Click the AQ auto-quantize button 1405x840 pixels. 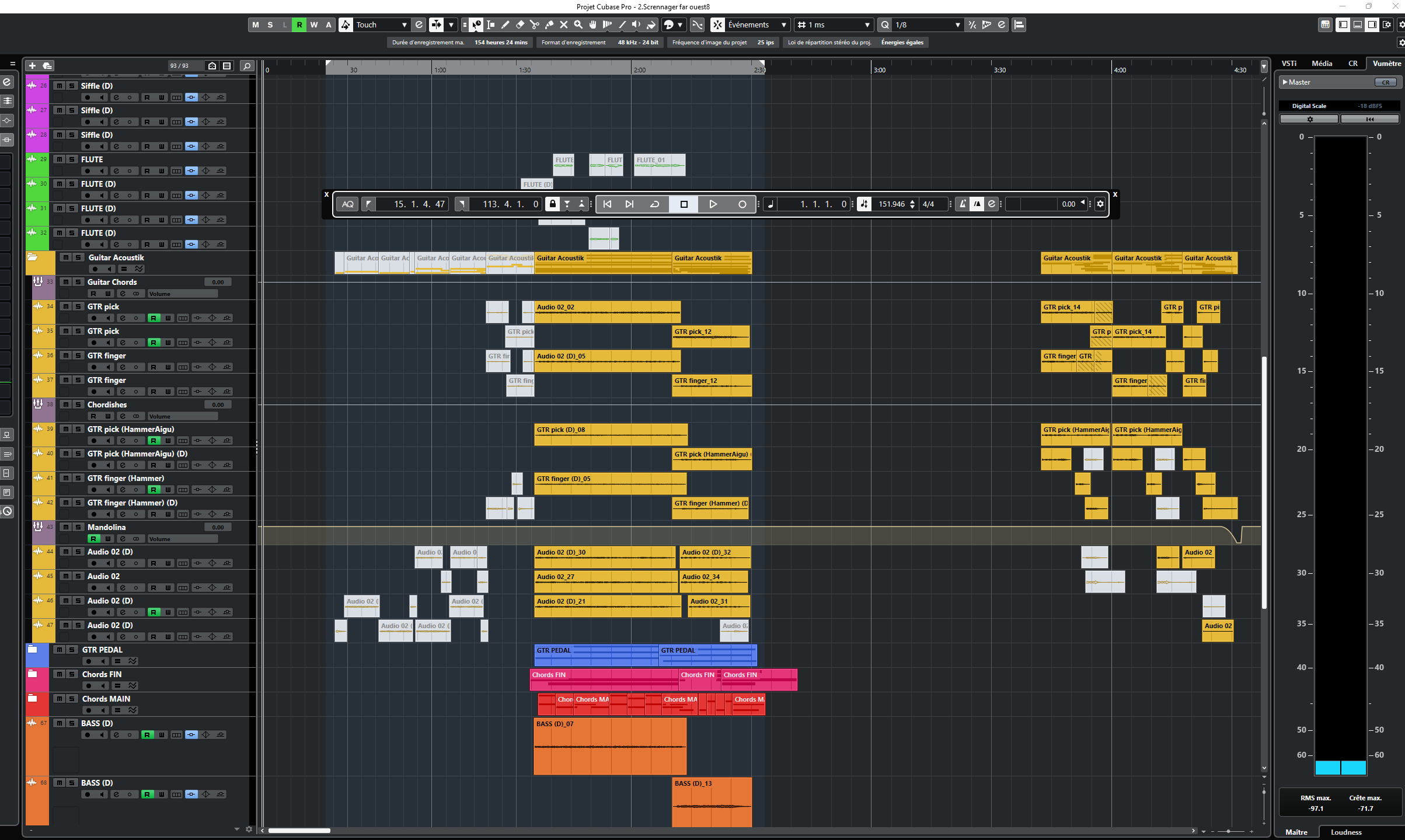(x=348, y=204)
